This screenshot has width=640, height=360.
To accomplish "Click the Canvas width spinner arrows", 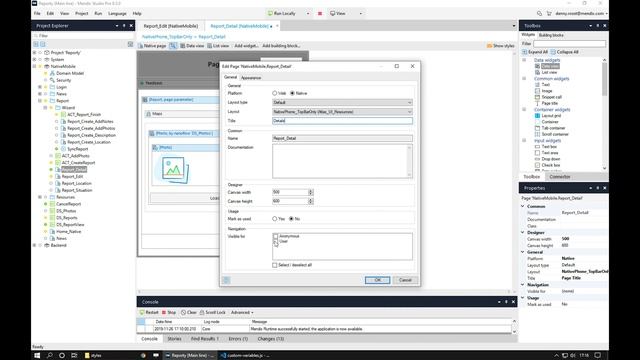I will point(311,192).
